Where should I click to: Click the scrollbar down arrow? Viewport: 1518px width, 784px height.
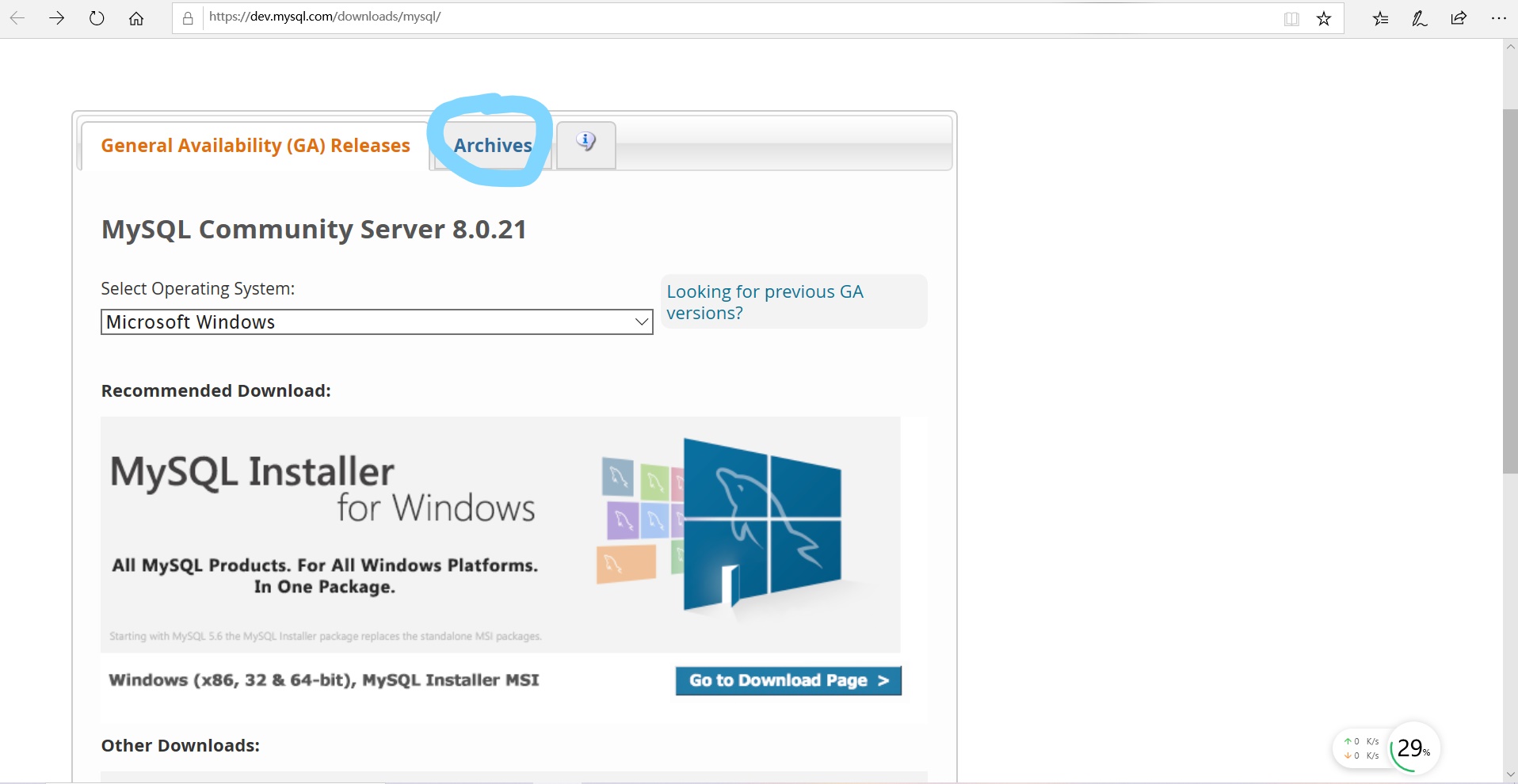[1510, 774]
